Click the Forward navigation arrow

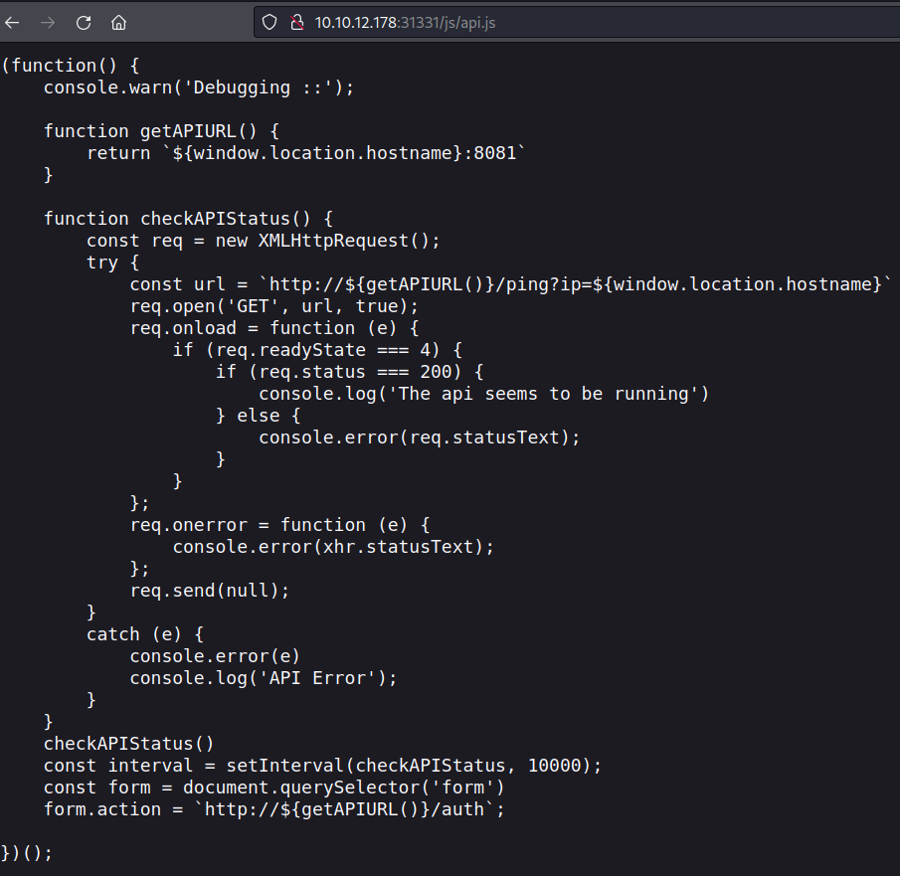[x=48, y=22]
